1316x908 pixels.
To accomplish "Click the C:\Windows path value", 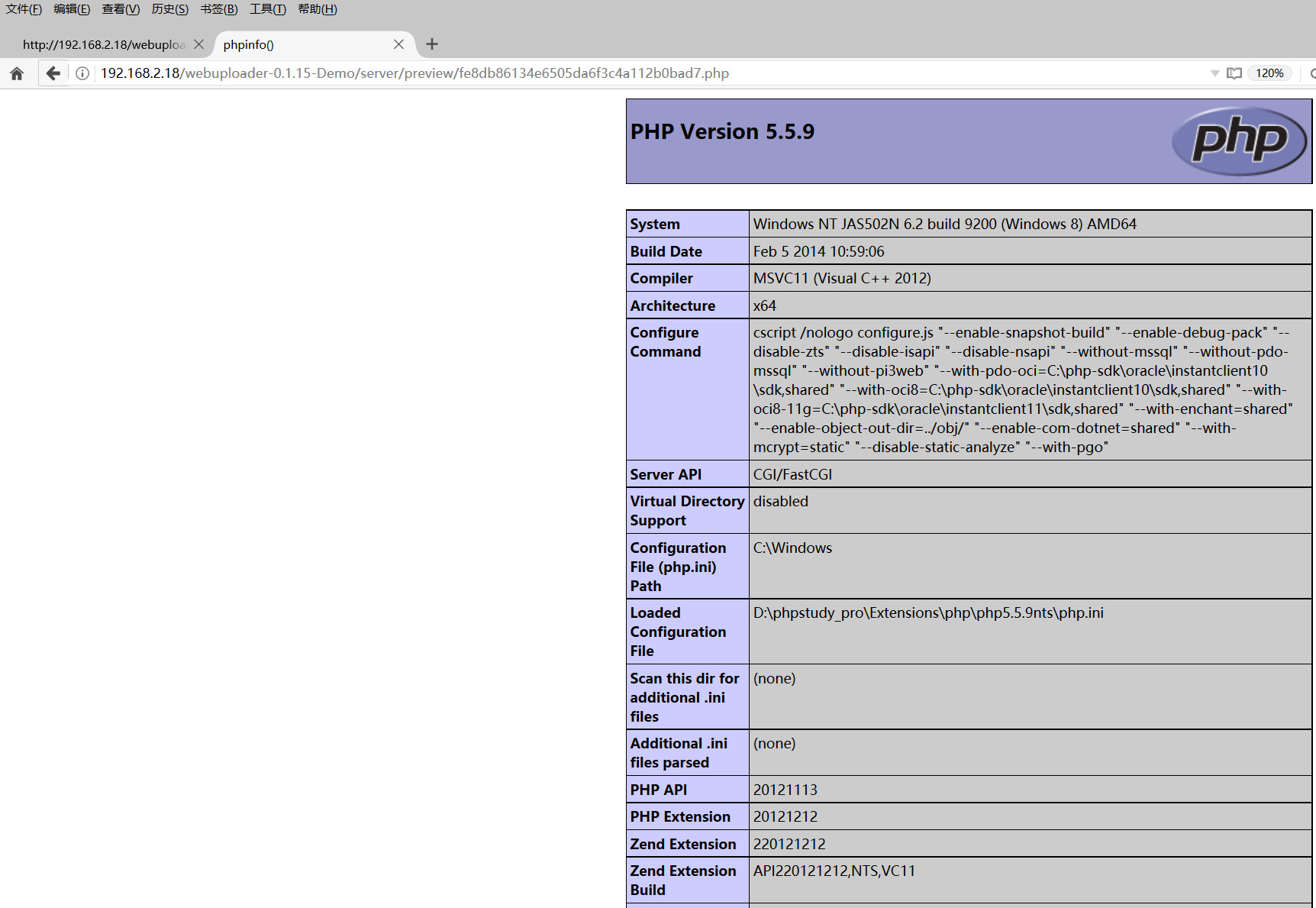I will click(x=793, y=548).
